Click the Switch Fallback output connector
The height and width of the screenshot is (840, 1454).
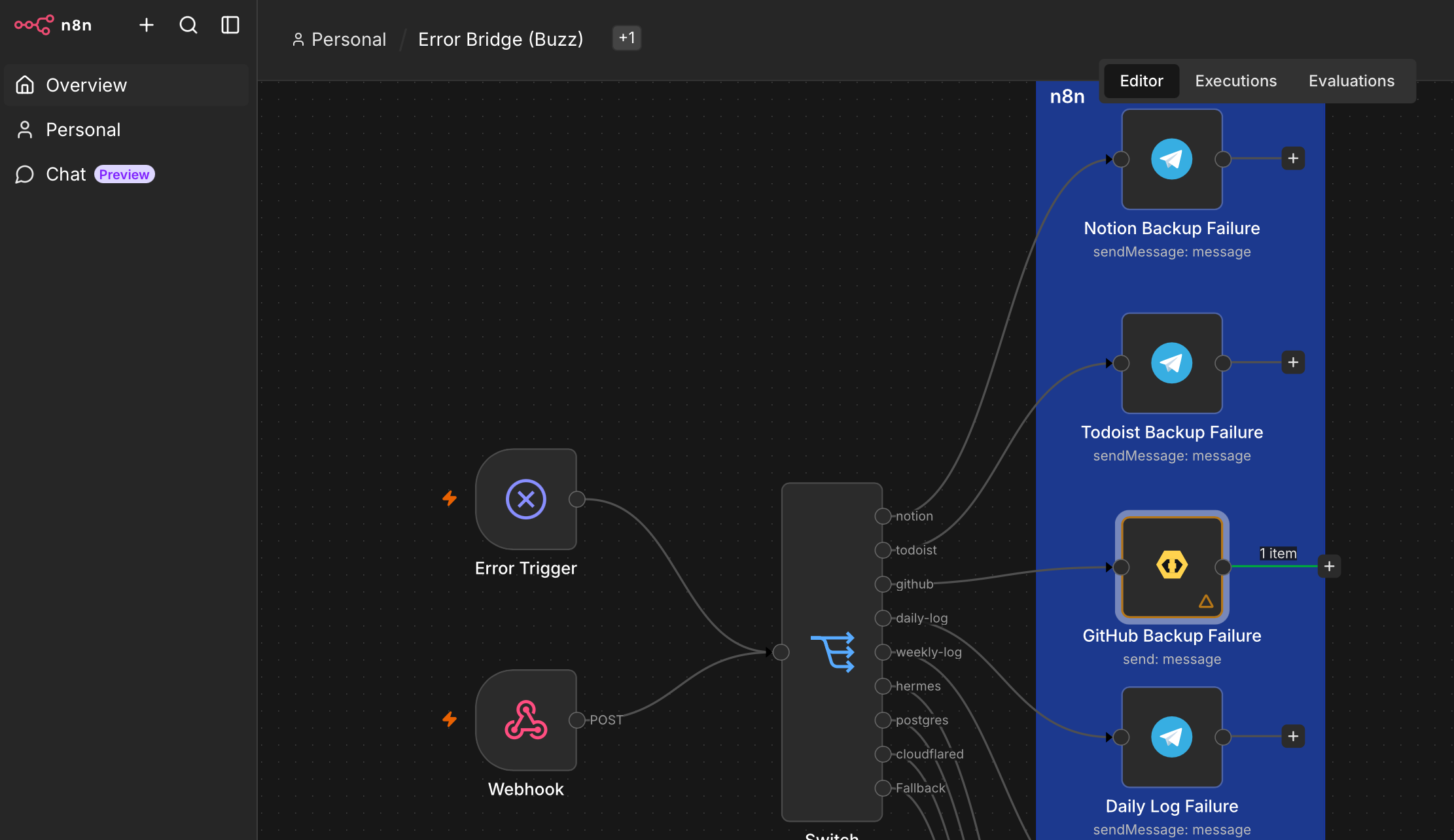tap(883, 788)
